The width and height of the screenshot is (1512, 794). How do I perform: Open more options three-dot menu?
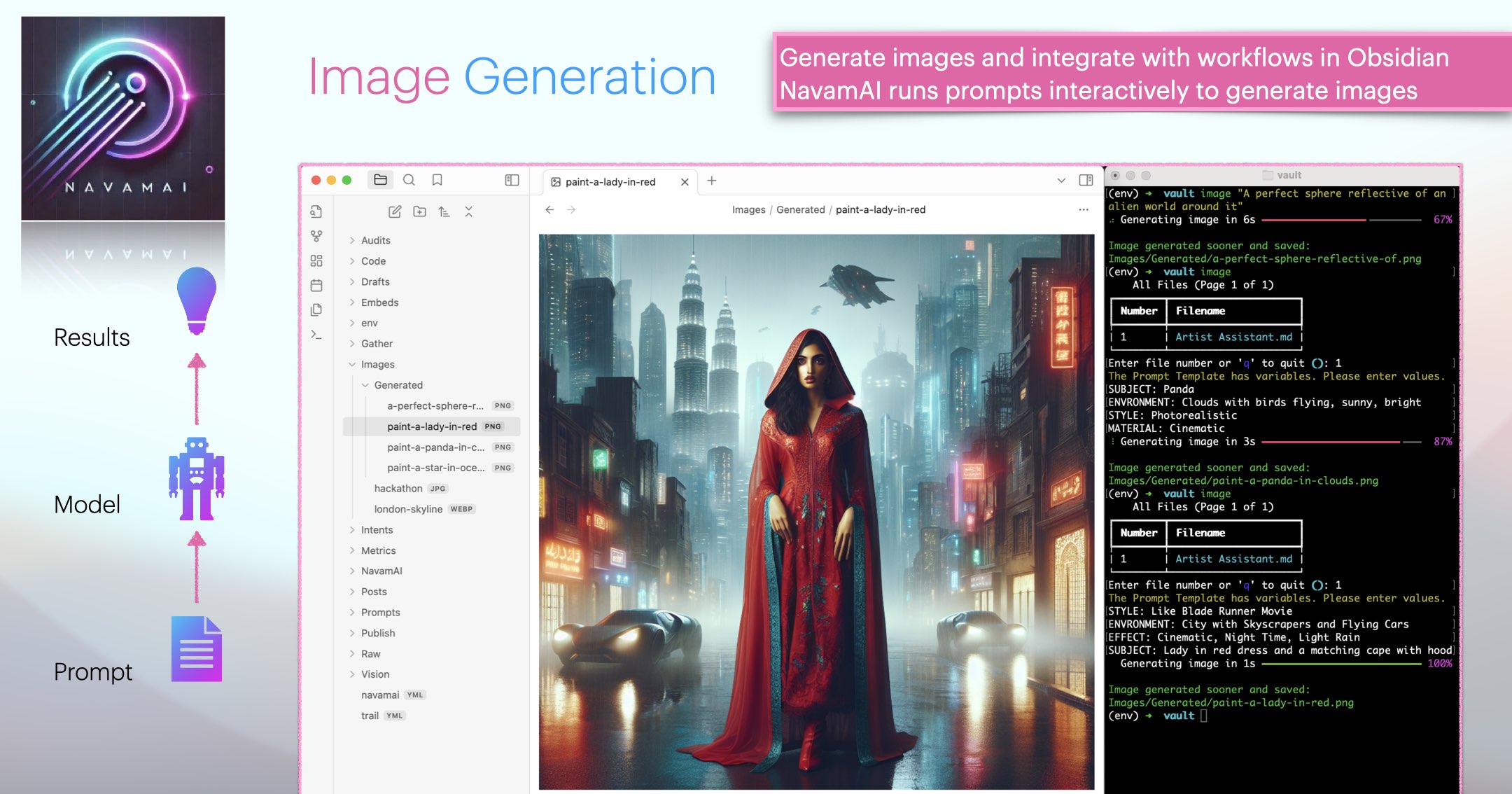[1084, 209]
